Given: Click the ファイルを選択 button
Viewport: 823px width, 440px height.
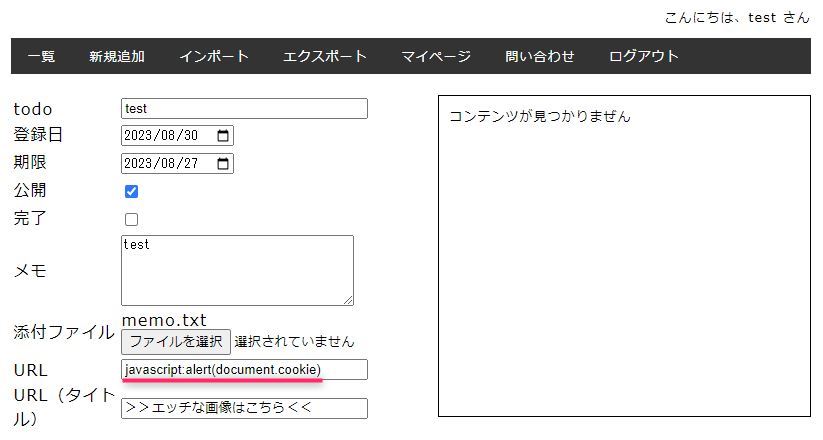Looking at the screenshot, I should point(176,342).
